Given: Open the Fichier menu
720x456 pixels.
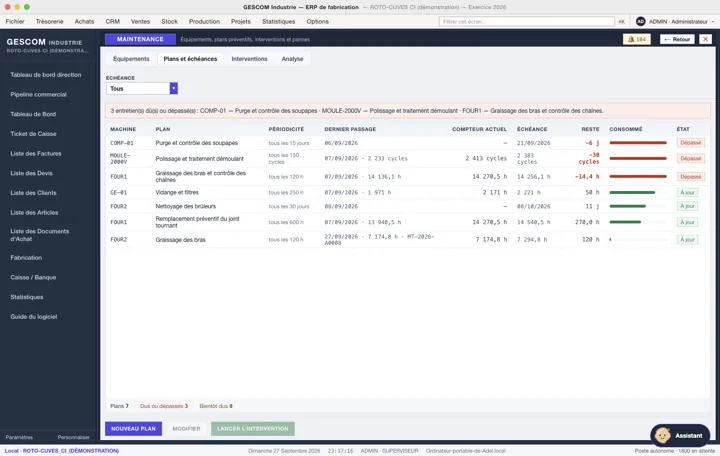Looking at the screenshot, I should tap(15, 22).
